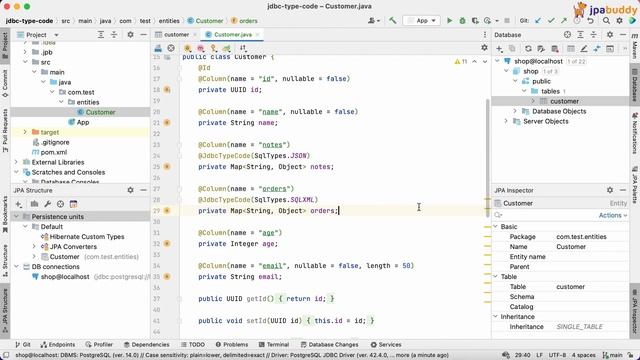Open Database panel options gear
Screen dimensions: 640x360
[x=609, y=35]
